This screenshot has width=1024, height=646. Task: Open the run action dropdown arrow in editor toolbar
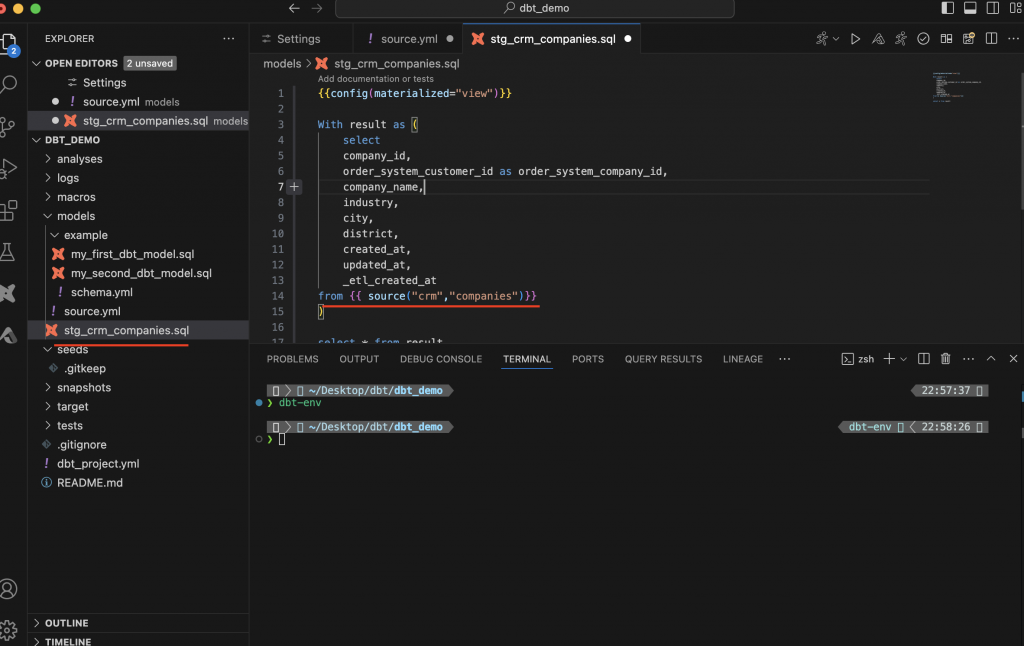[x=836, y=39]
